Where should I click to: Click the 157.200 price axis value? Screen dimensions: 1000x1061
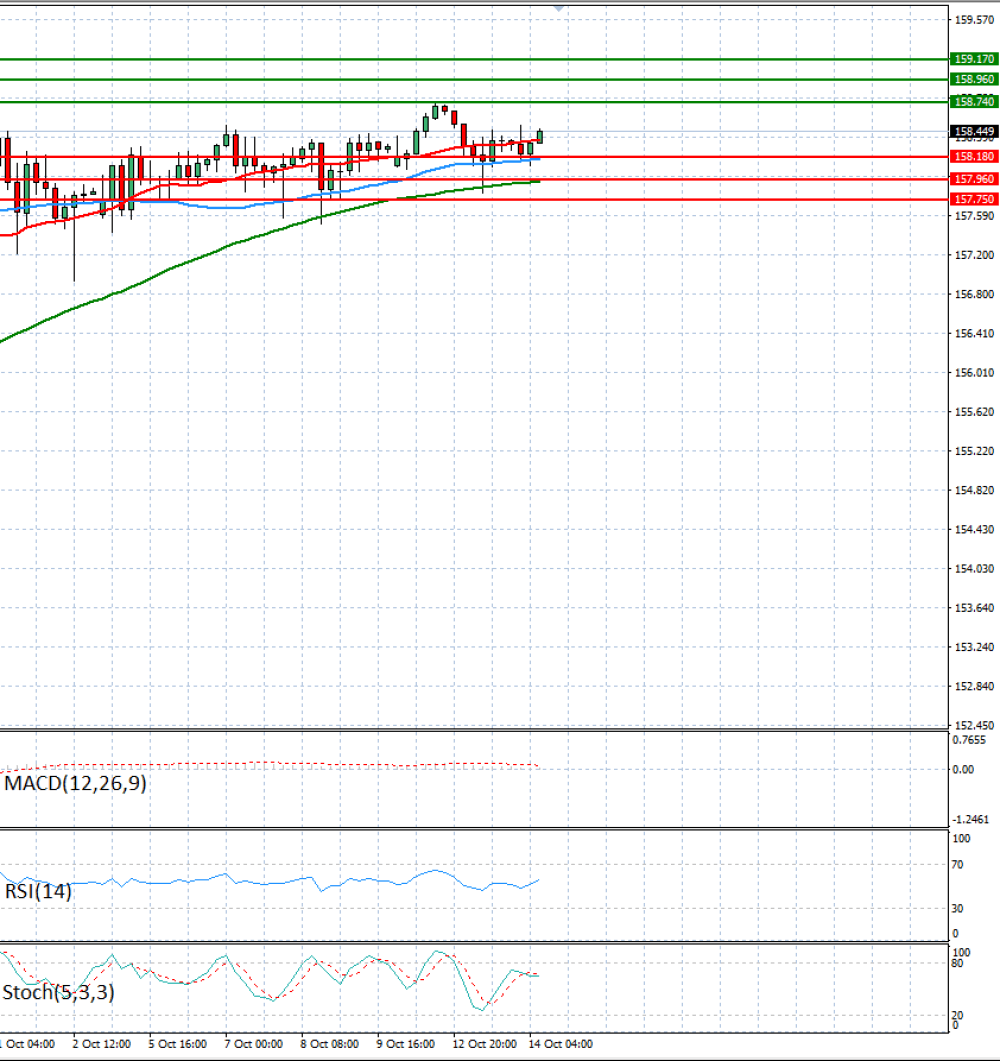[x=974, y=255]
